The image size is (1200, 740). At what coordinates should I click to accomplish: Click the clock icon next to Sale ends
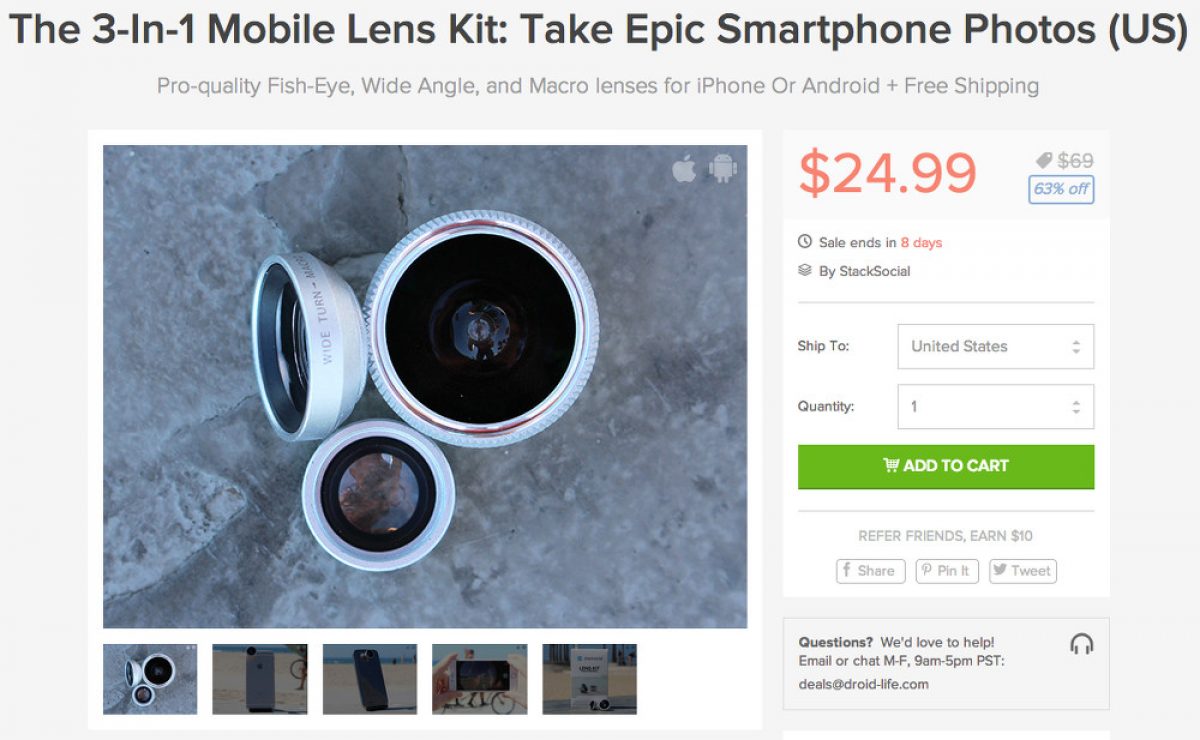coord(805,242)
